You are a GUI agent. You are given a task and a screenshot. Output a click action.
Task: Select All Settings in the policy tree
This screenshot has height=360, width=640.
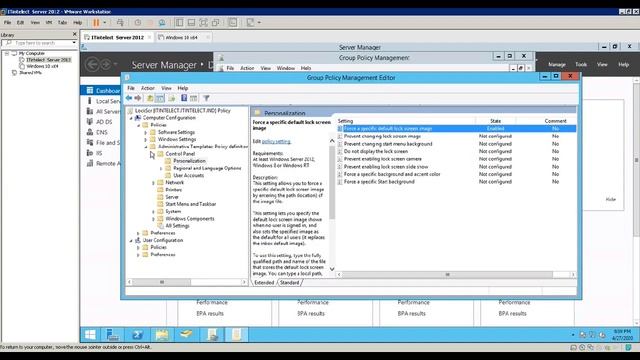177,226
